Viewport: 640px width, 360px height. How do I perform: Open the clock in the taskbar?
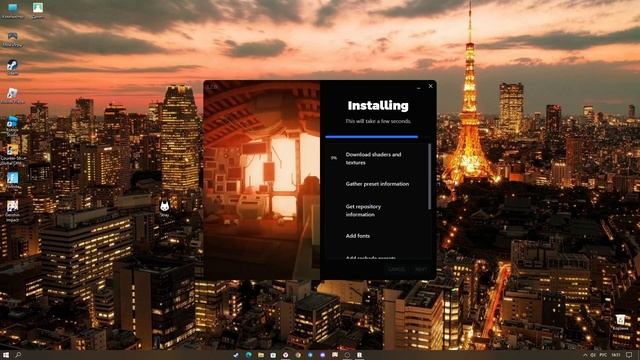click(616, 356)
